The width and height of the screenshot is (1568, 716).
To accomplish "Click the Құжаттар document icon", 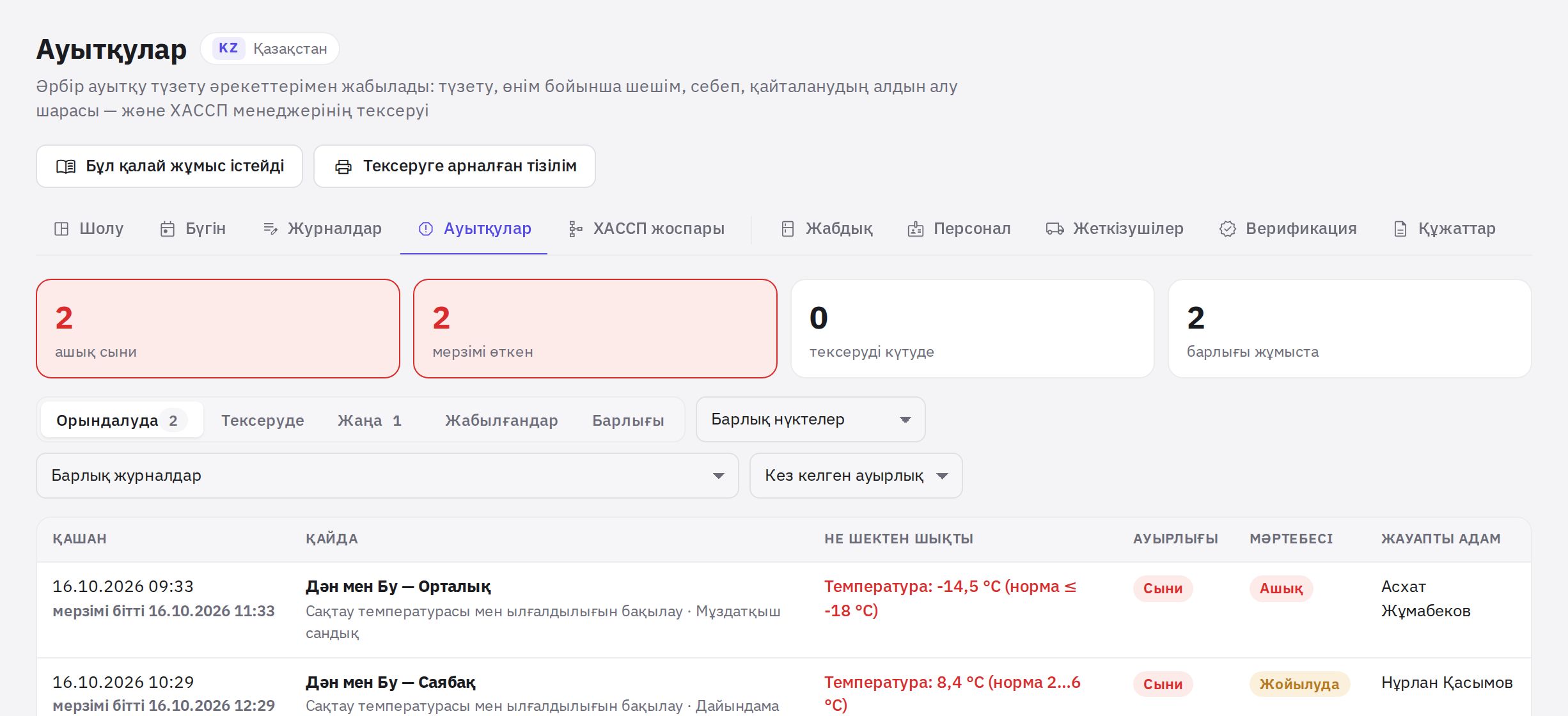I will 1400,229.
